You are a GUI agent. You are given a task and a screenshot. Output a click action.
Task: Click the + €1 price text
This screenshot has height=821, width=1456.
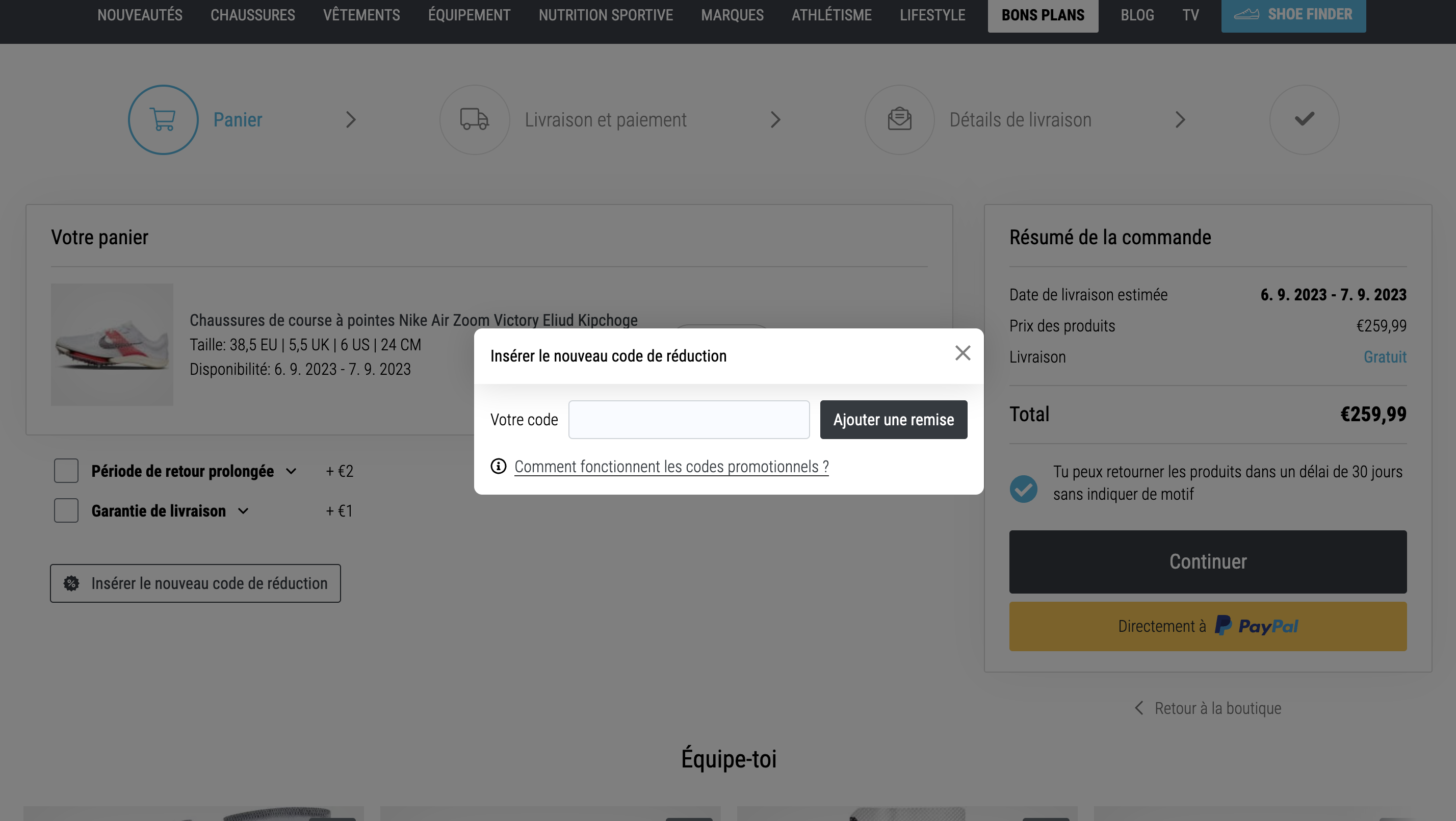[x=339, y=510]
